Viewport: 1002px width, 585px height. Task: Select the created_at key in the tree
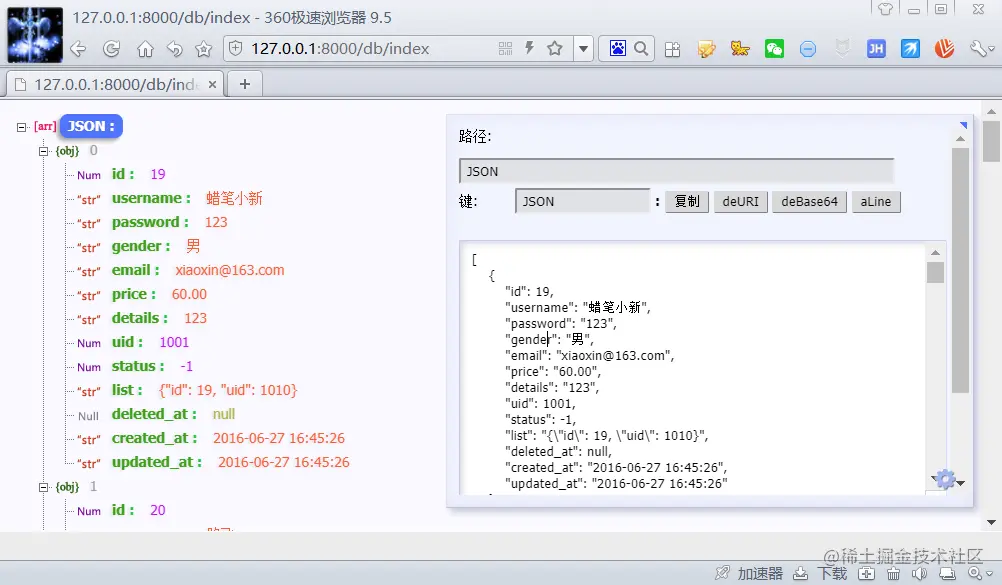pyautogui.click(x=155, y=438)
